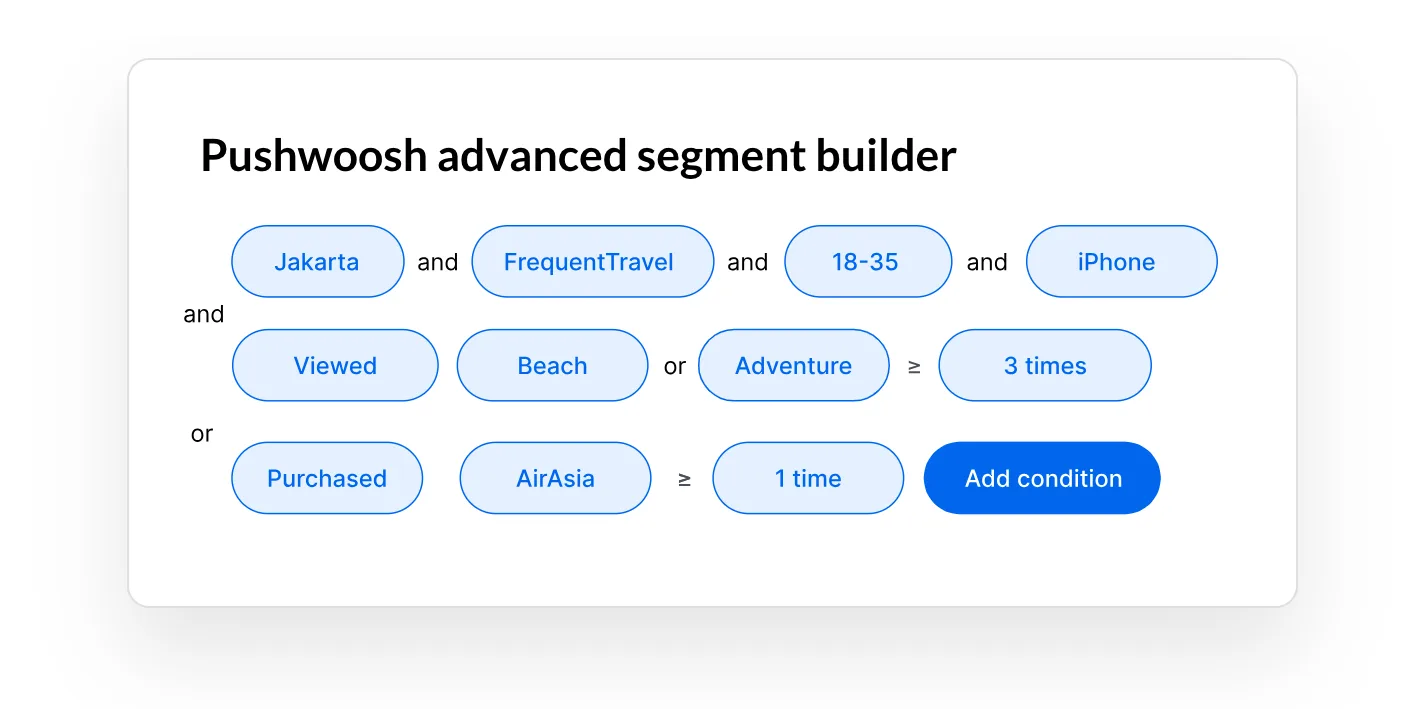Select the ≥ operator next to 3 times
This screenshot has width=1418, height=709.
pos(913,367)
